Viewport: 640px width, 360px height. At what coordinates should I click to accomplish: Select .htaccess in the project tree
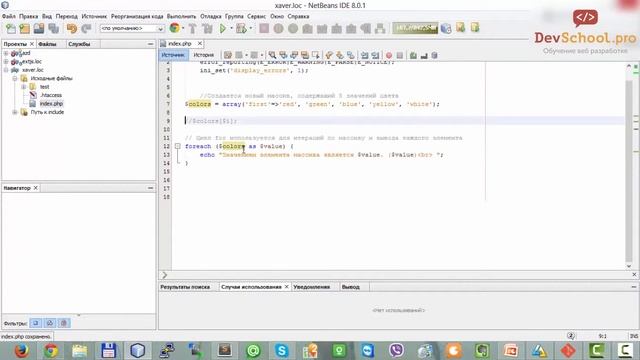51,95
